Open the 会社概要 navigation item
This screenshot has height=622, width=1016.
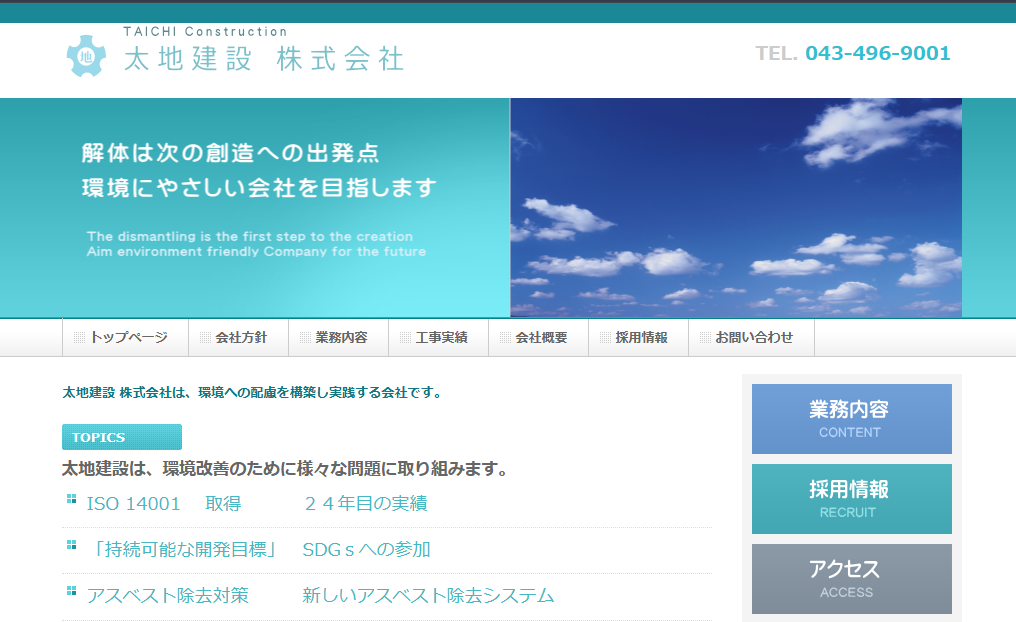coord(538,338)
